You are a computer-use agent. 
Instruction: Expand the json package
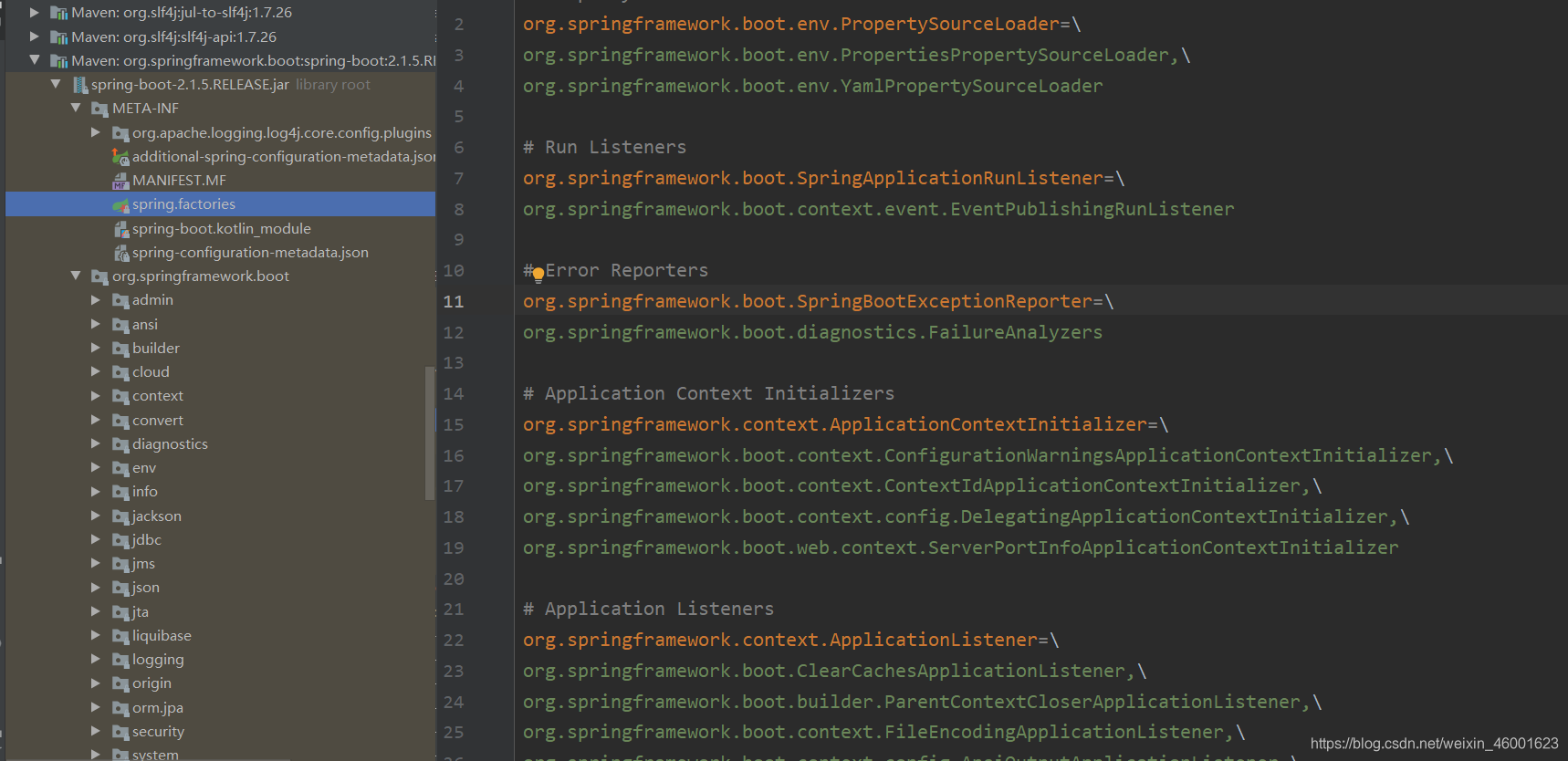tap(96, 587)
